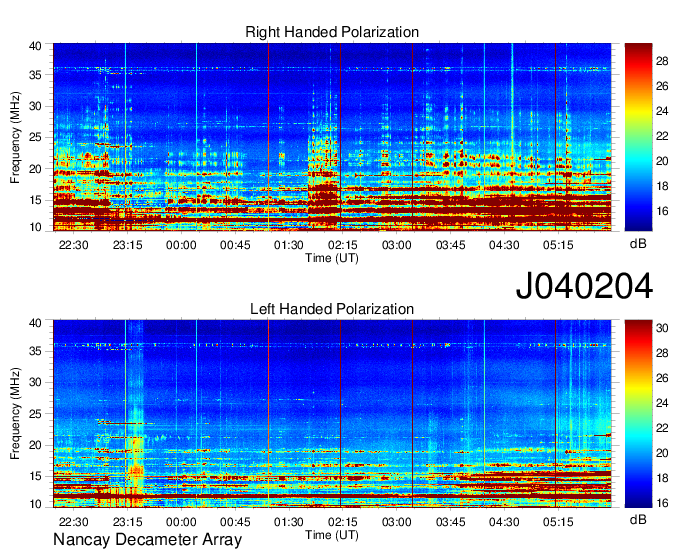
Task: Click the '04:30' tick in the top panel
Action: (x=504, y=245)
